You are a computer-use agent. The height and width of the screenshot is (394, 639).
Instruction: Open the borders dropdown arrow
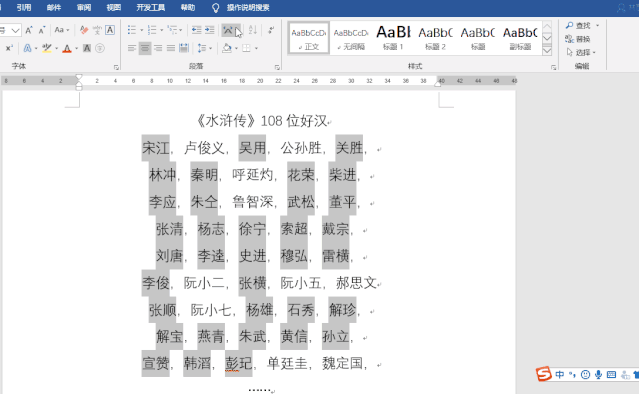coord(256,48)
